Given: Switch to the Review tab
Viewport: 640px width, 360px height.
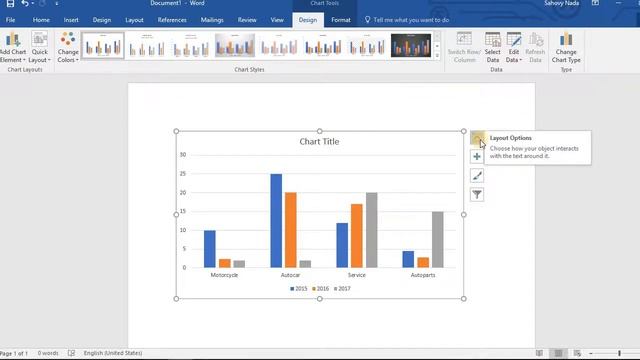Looking at the screenshot, I should pyautogui.click(x=247, y=20).
